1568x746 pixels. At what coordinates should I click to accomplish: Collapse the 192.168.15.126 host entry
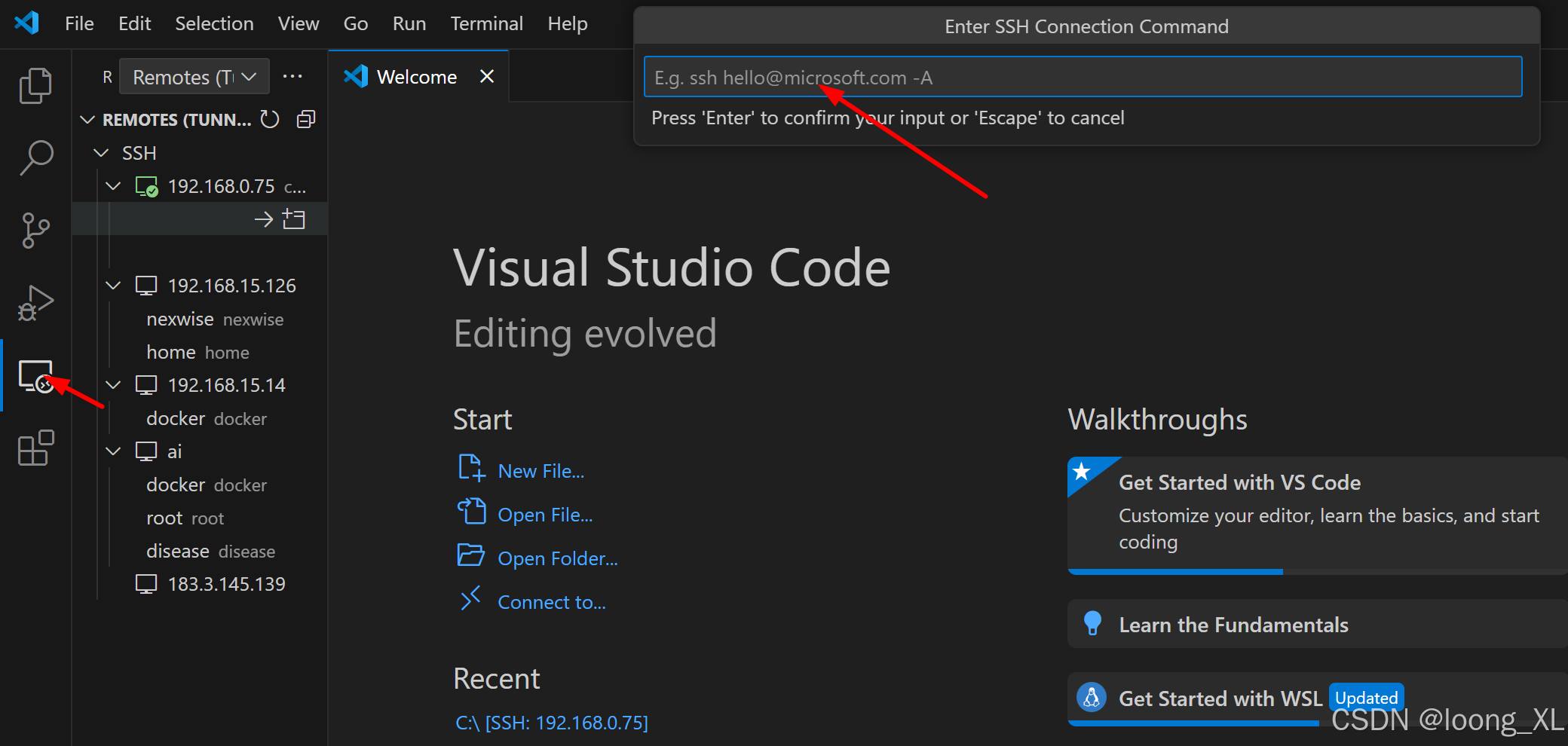pyautogui.click(x=113, y=285)
